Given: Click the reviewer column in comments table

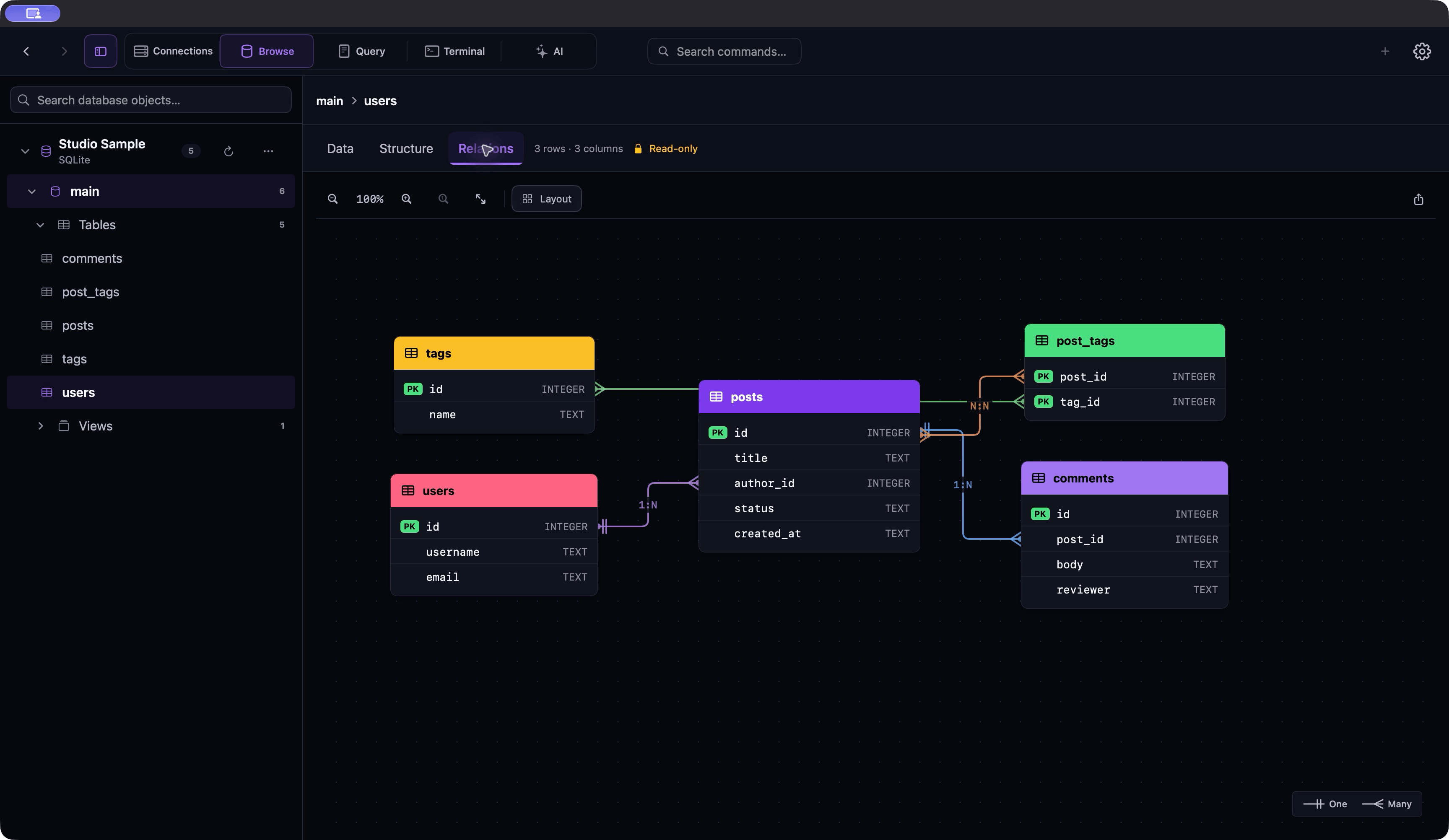Looking at the screenshot, I should [1125, 589].
